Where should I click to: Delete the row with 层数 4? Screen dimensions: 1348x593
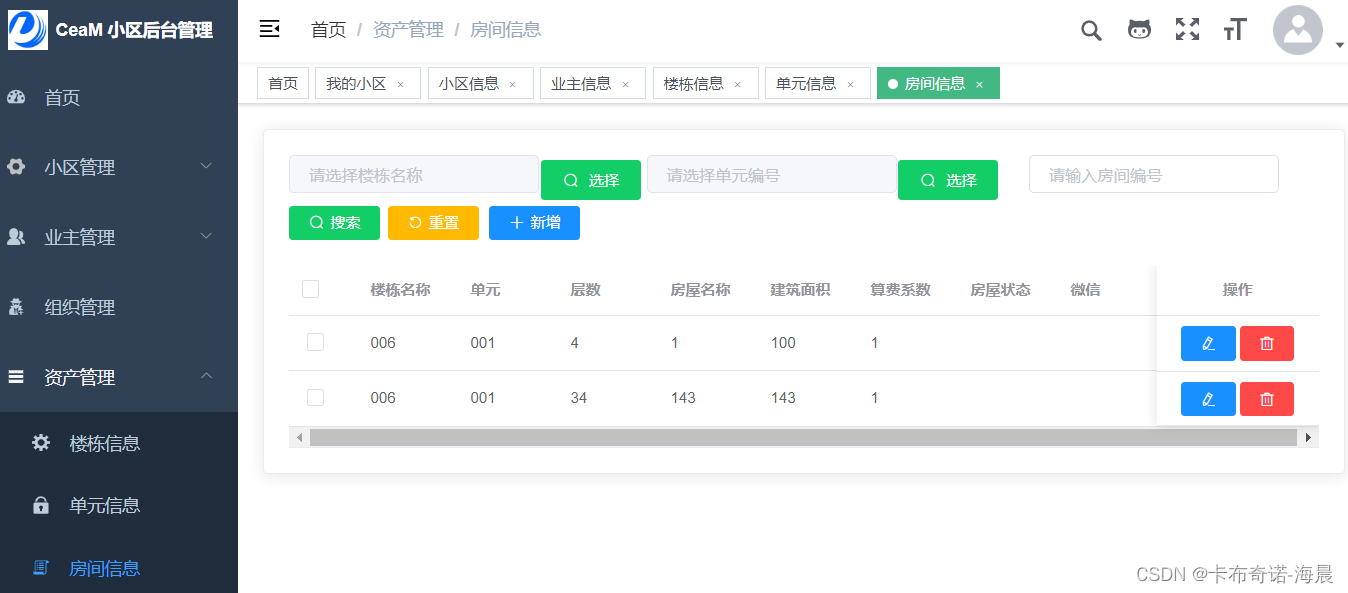[x=1267, y=343]
